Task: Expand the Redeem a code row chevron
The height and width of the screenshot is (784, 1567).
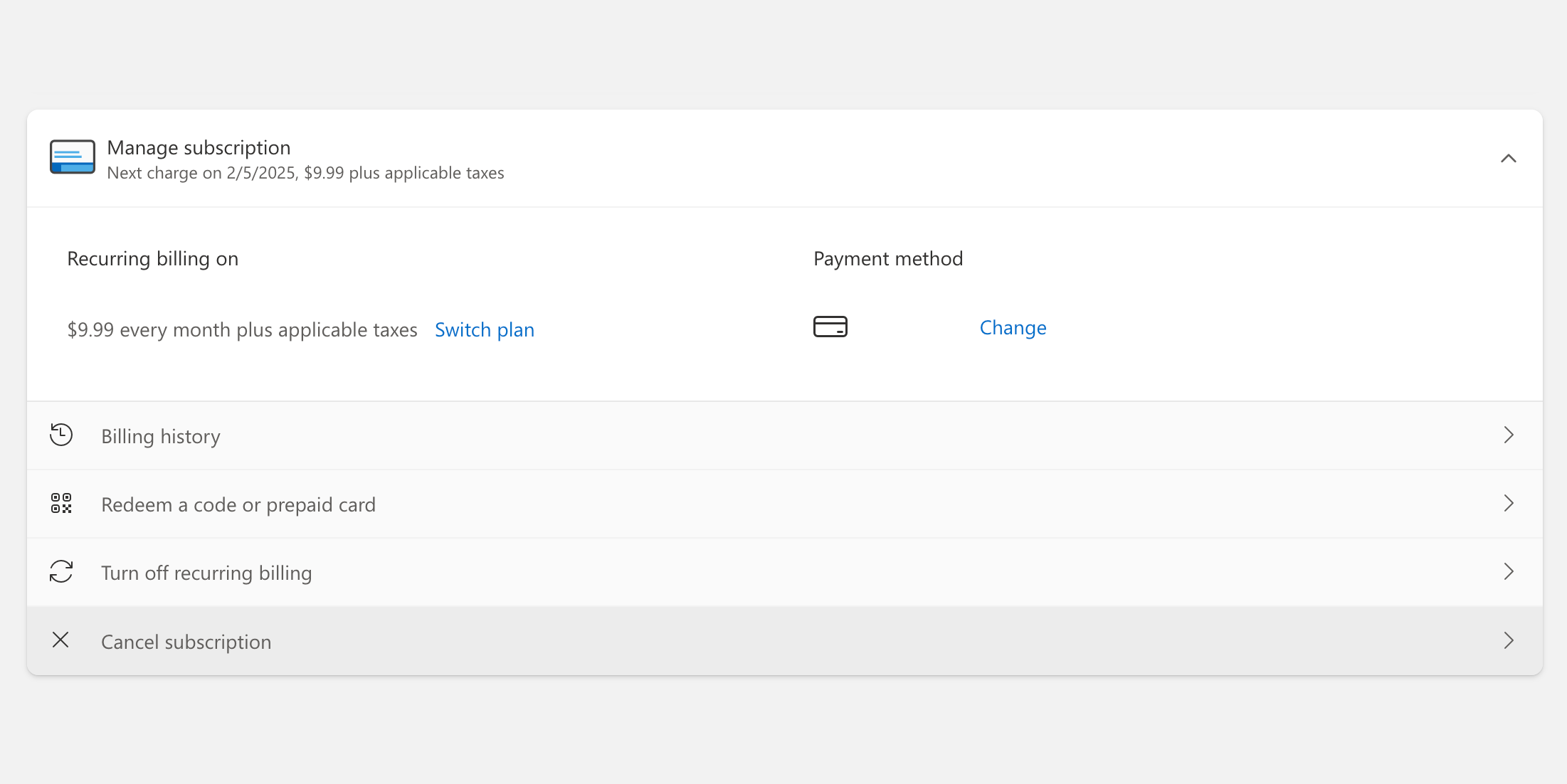Action: (x=1509, y=503)
